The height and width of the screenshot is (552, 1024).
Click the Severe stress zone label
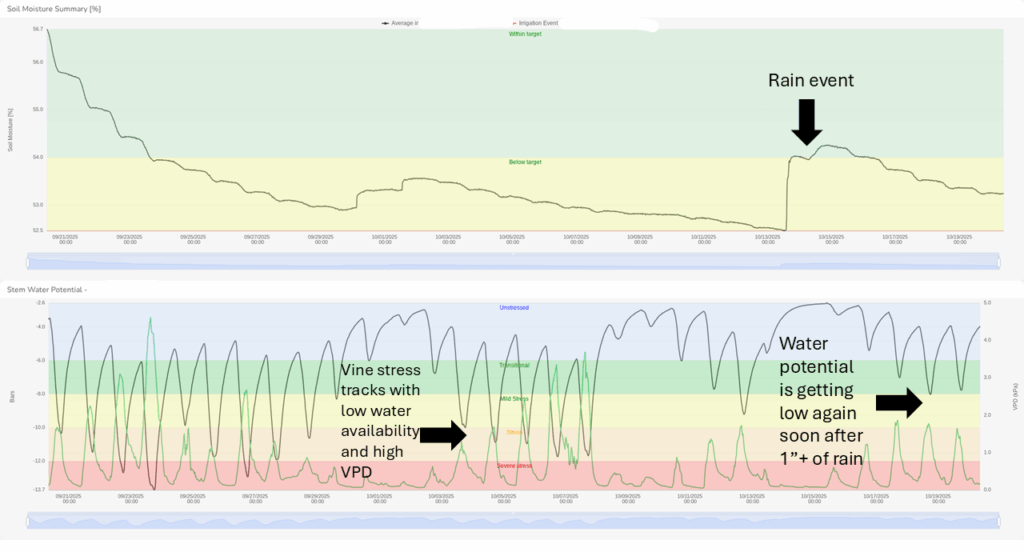(514, 466)
